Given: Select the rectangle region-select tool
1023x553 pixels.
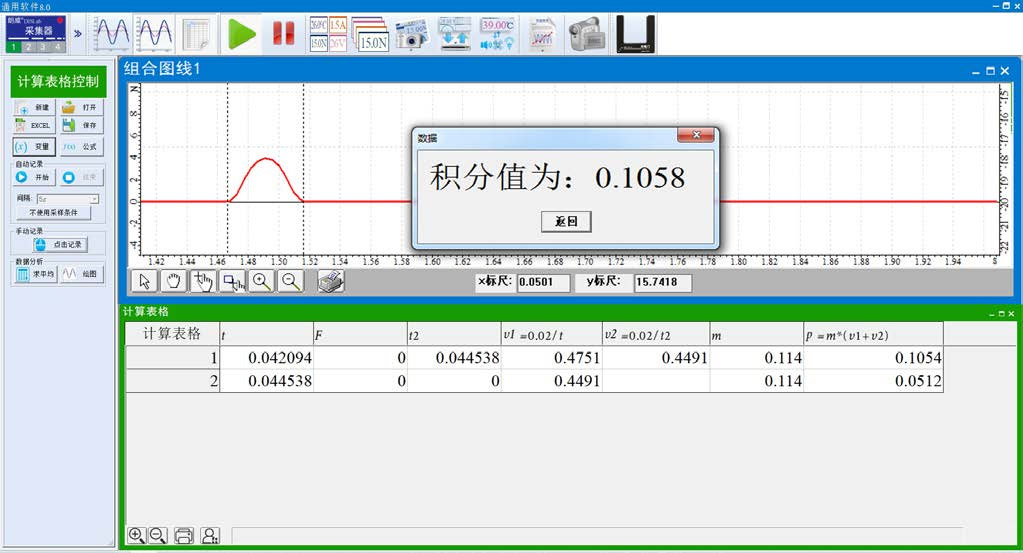Looking at the screenshot, I should click(x=233, y=282).
